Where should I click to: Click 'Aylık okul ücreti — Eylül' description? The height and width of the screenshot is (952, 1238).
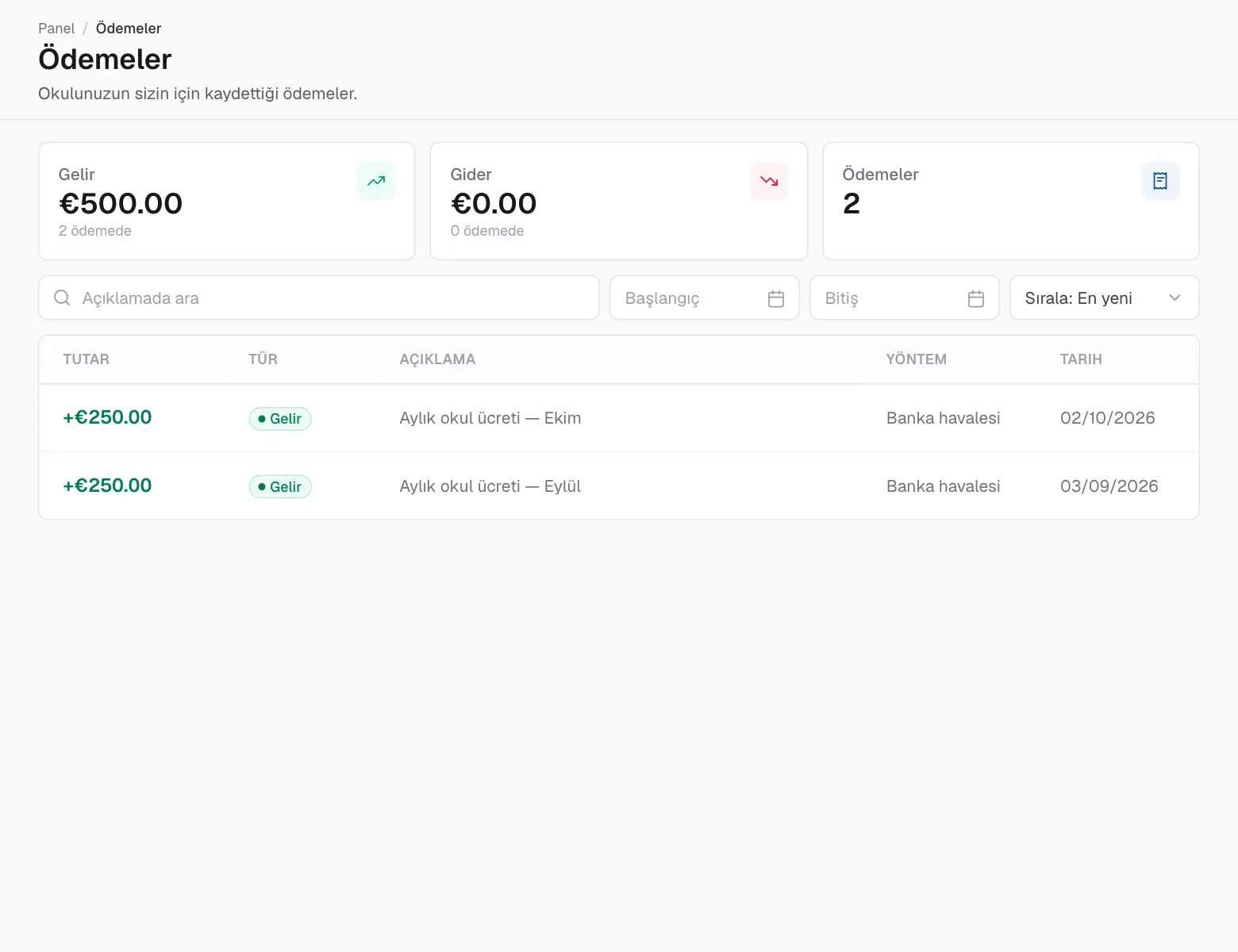490,486
